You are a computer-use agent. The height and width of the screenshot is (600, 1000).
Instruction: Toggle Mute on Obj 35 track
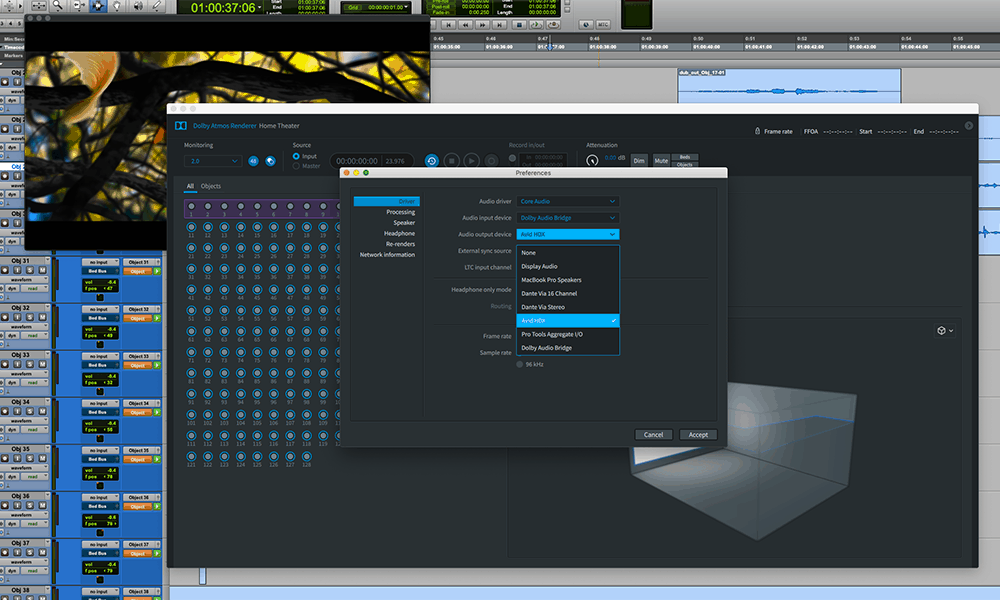pyautogui.click(x=42, y=458)
